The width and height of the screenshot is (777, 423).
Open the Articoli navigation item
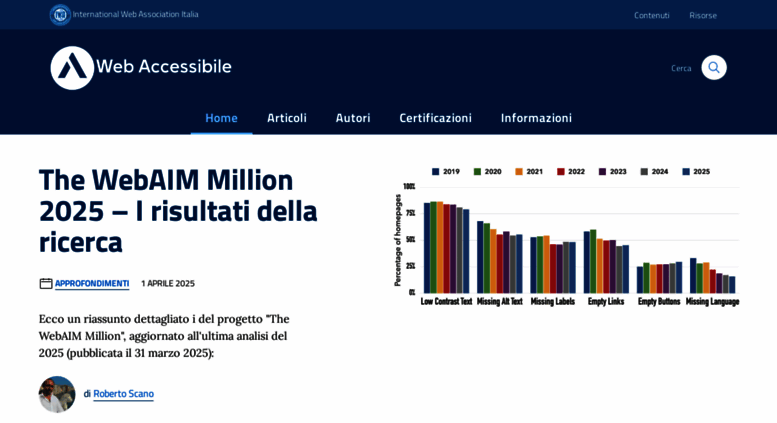click(287, 118)
